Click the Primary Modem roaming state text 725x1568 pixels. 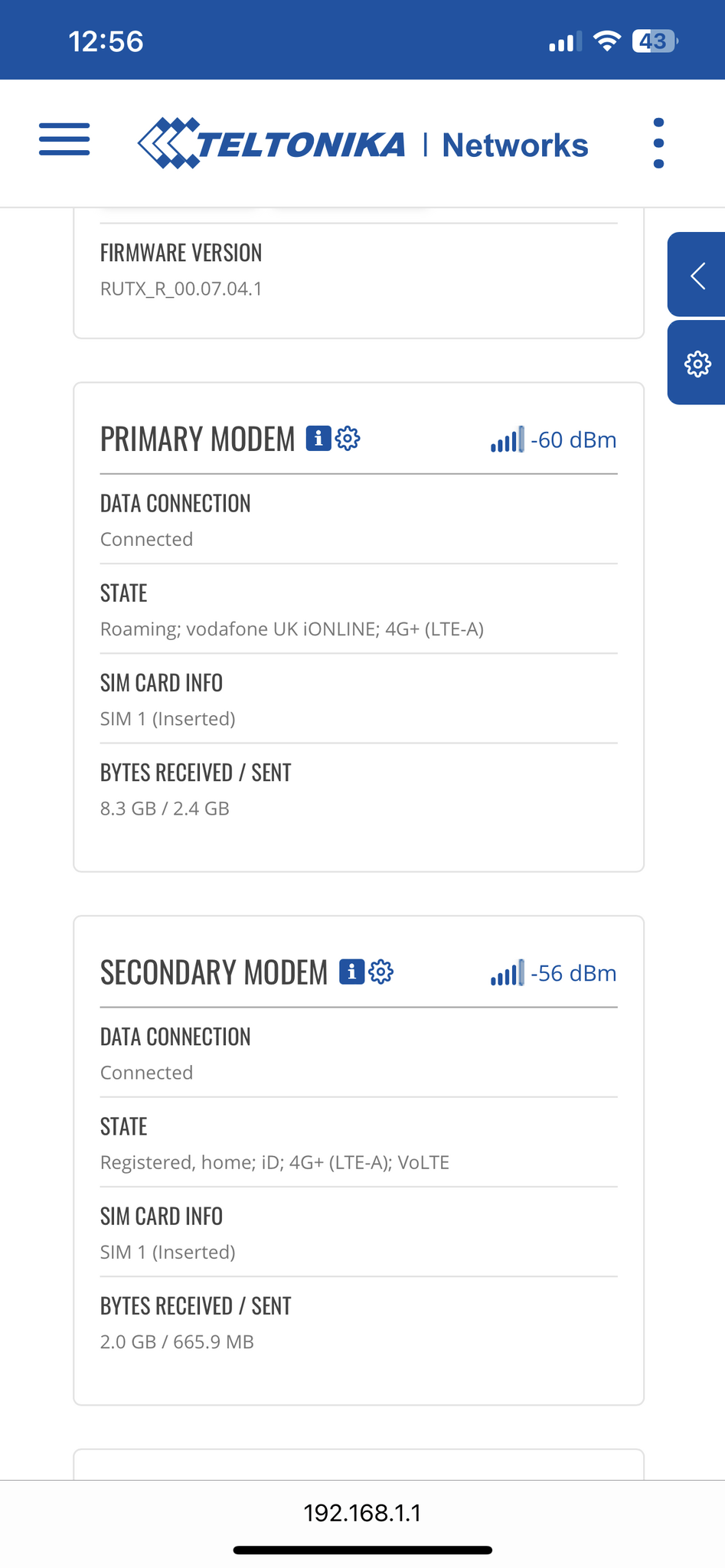(292, 629)
